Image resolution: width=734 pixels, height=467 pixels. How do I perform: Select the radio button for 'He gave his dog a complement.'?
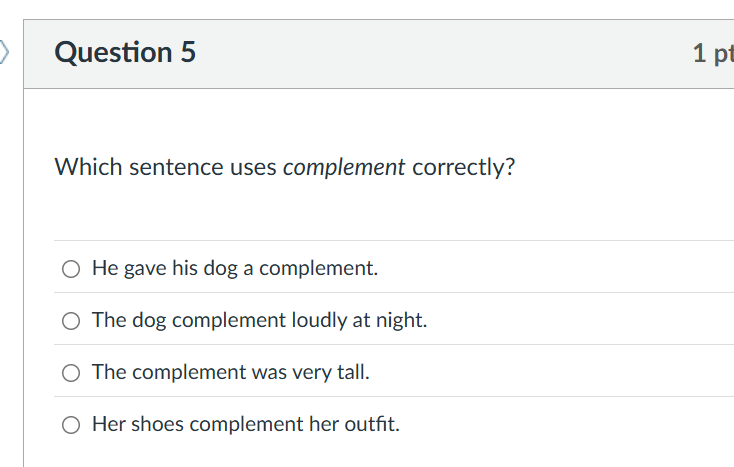click(x=71, y=269)
